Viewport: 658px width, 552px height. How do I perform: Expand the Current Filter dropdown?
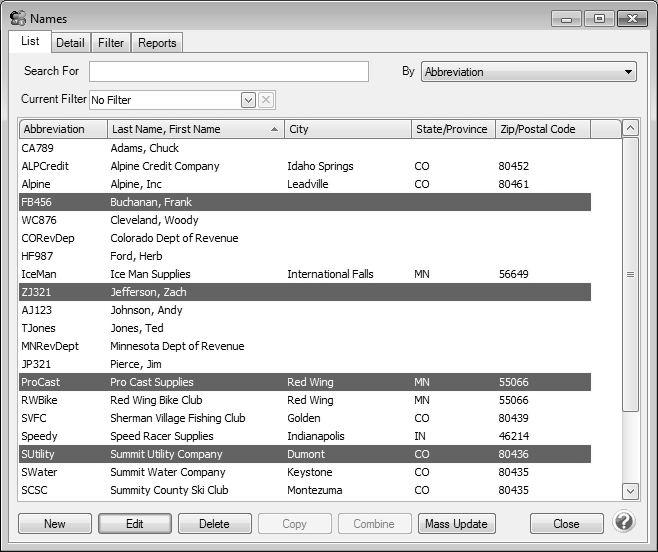(248, 100)
